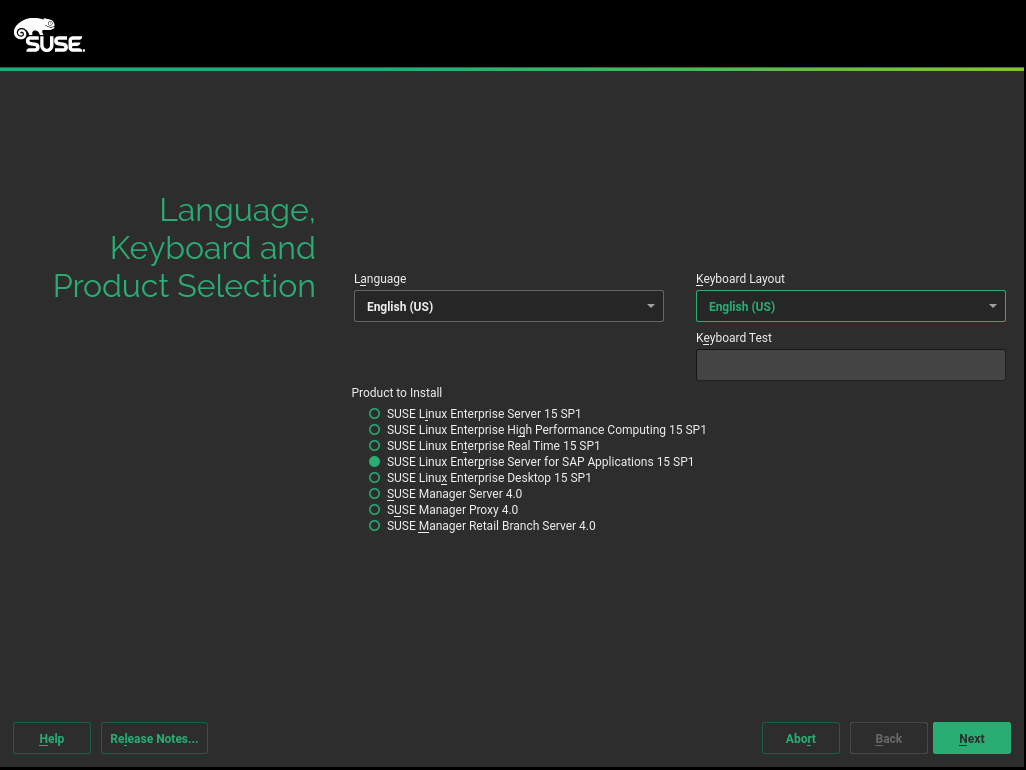1026x770 pixels.
Task: Pick Server for SAP Applications radio button
Action: coord(375,462)
